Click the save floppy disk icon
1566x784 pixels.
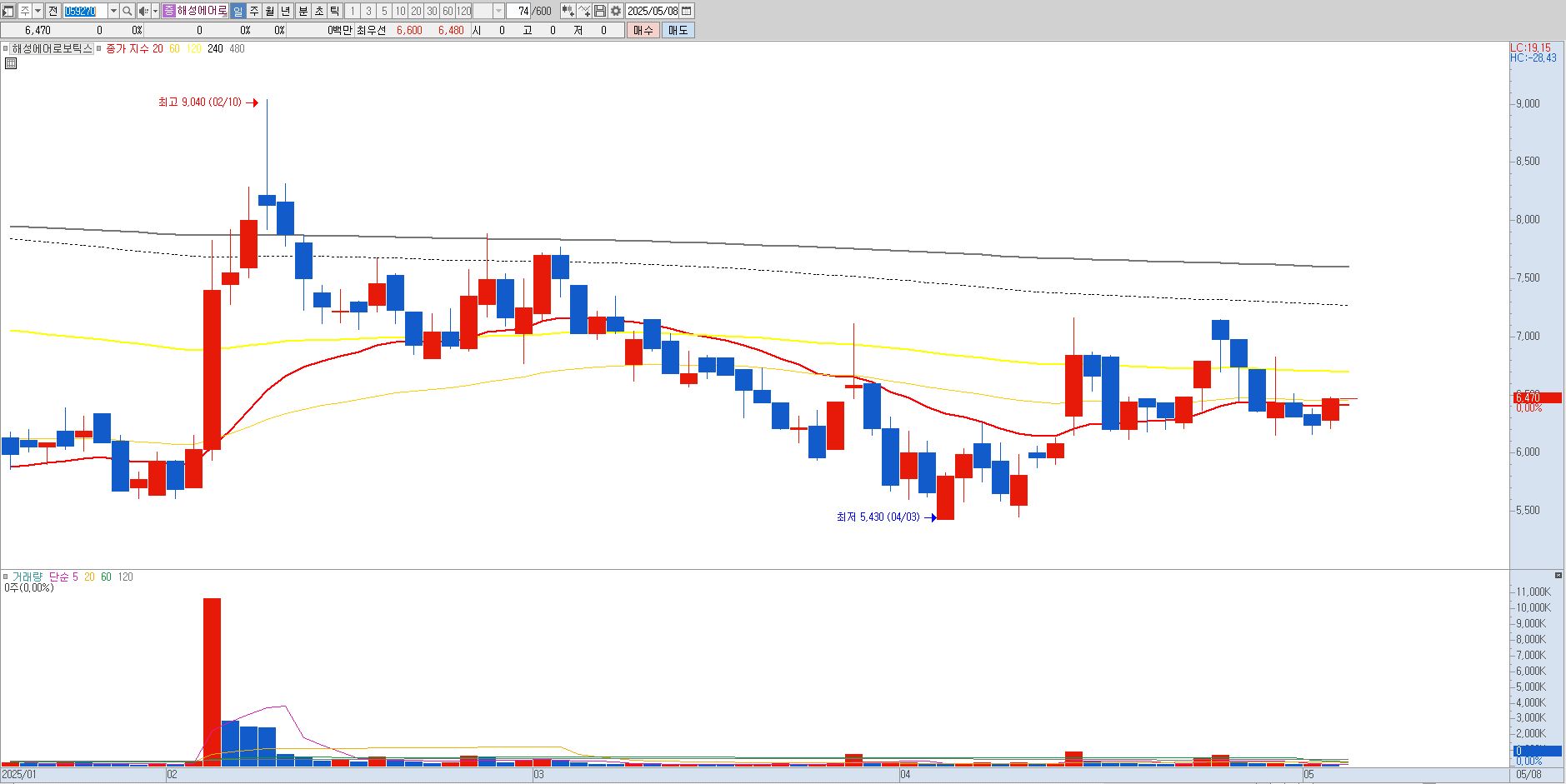[600, 11]
